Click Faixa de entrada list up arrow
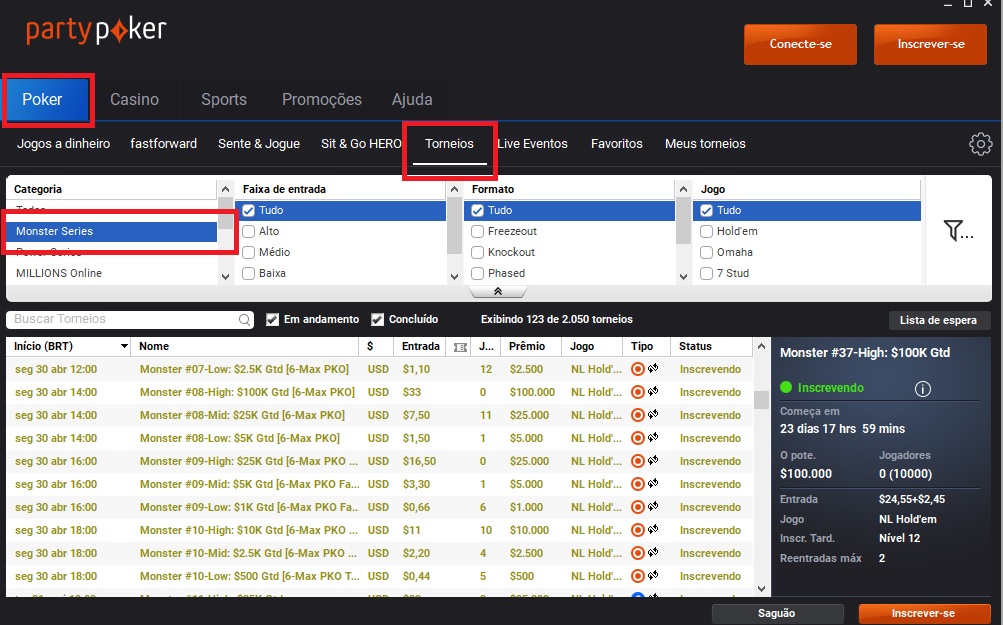This screenshot has height=625, width=1003. pos(454,189)
